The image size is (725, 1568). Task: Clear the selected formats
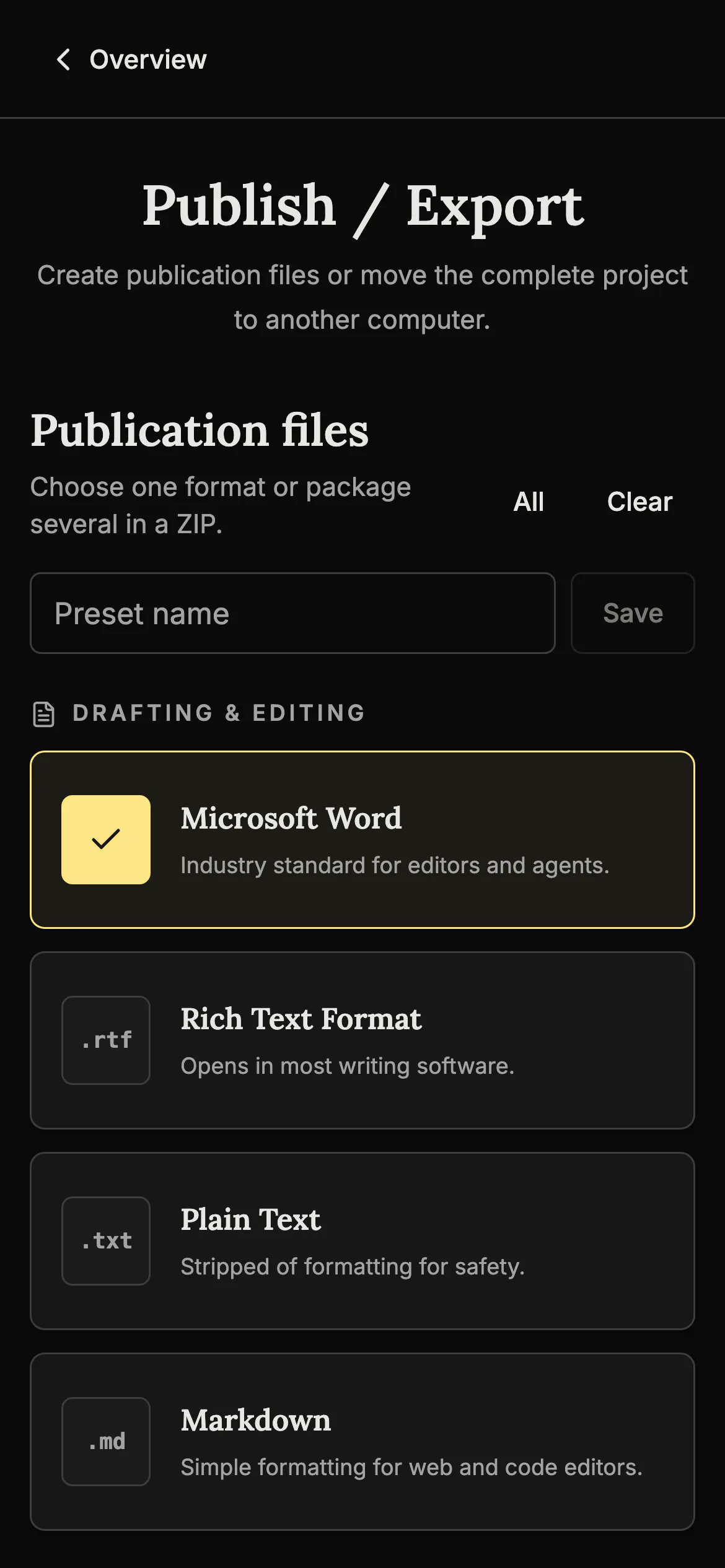[639, 502]
